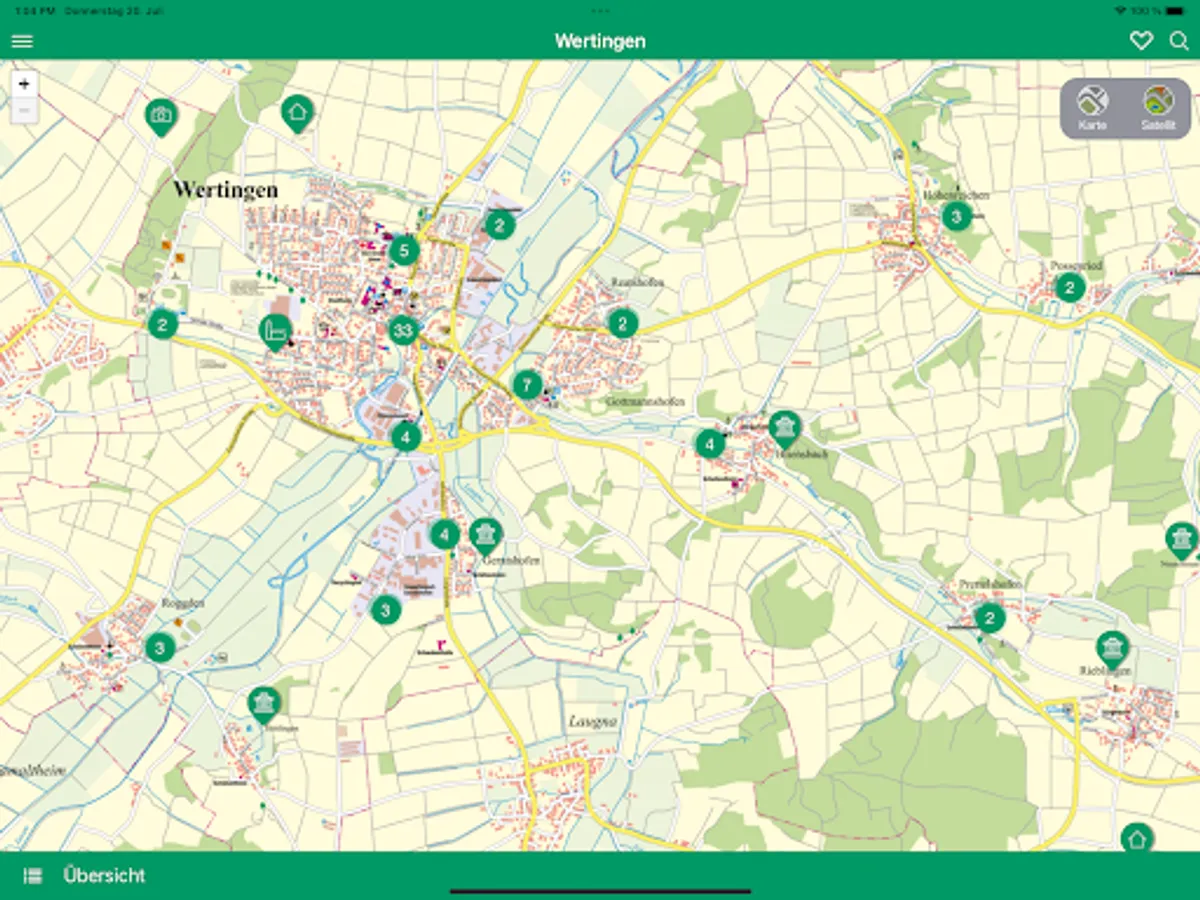Image resolution: width=1200 pixels, height=900 pixels.
Task: Switch to Satellit map view
Action: [x=1159, y=108]
